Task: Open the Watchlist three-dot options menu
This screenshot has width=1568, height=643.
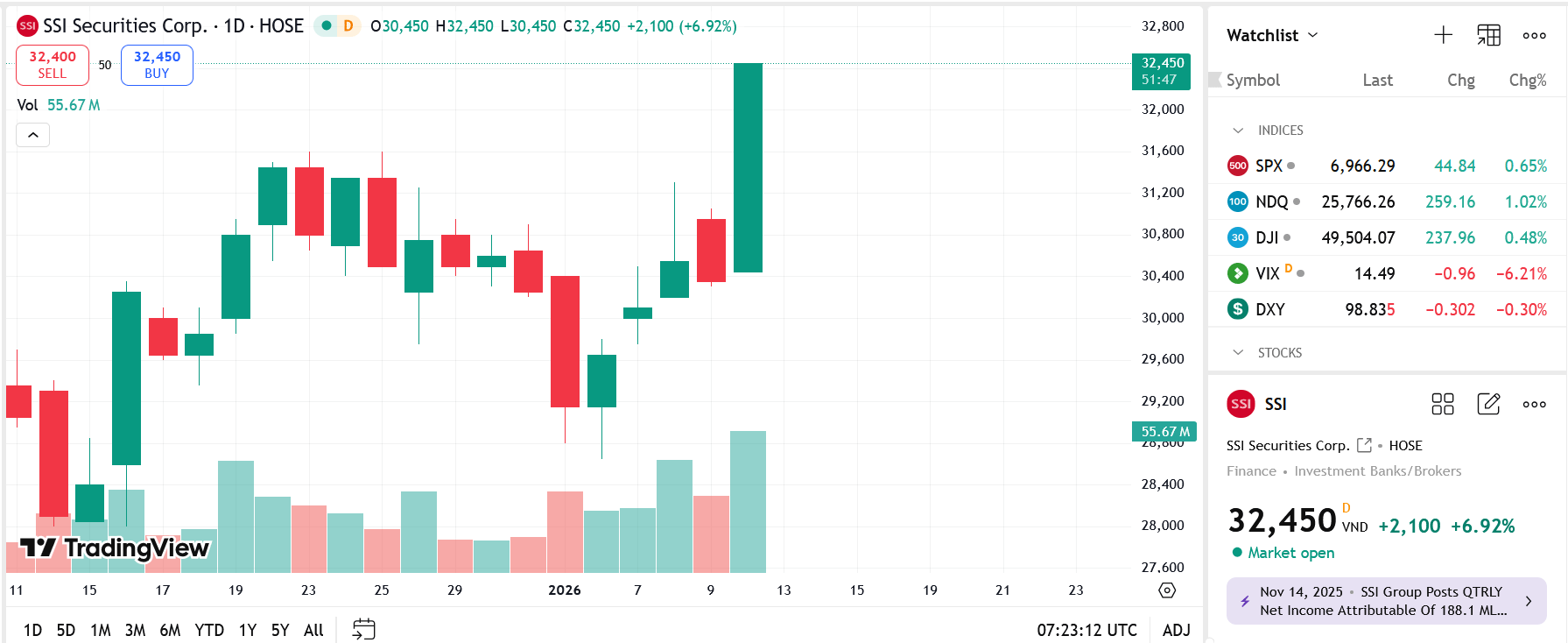Action: [1534, 35]
